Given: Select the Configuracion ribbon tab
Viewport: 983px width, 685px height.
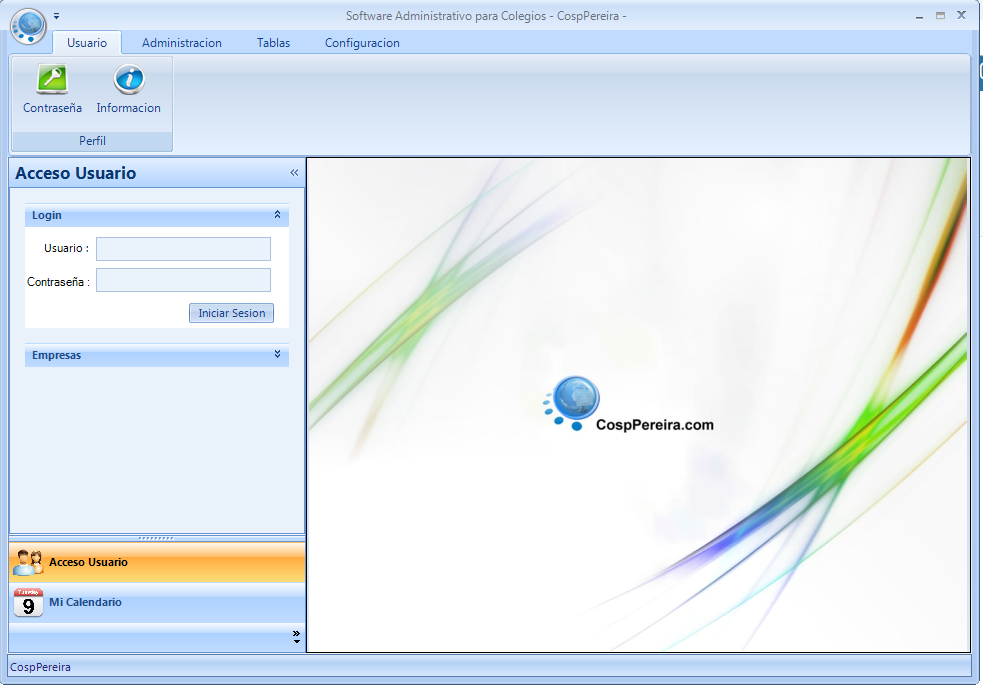Looking at the screenshot, I should [362, 43].
